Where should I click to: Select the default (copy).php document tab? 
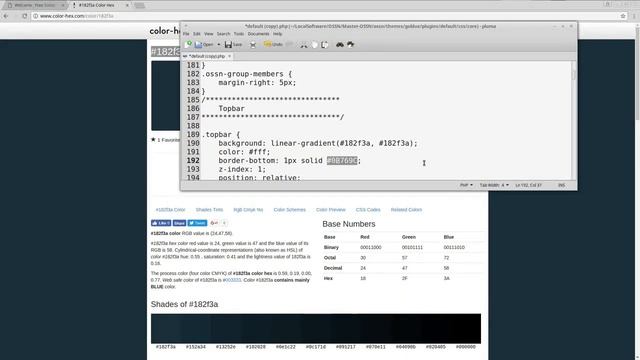click(207, 56)
